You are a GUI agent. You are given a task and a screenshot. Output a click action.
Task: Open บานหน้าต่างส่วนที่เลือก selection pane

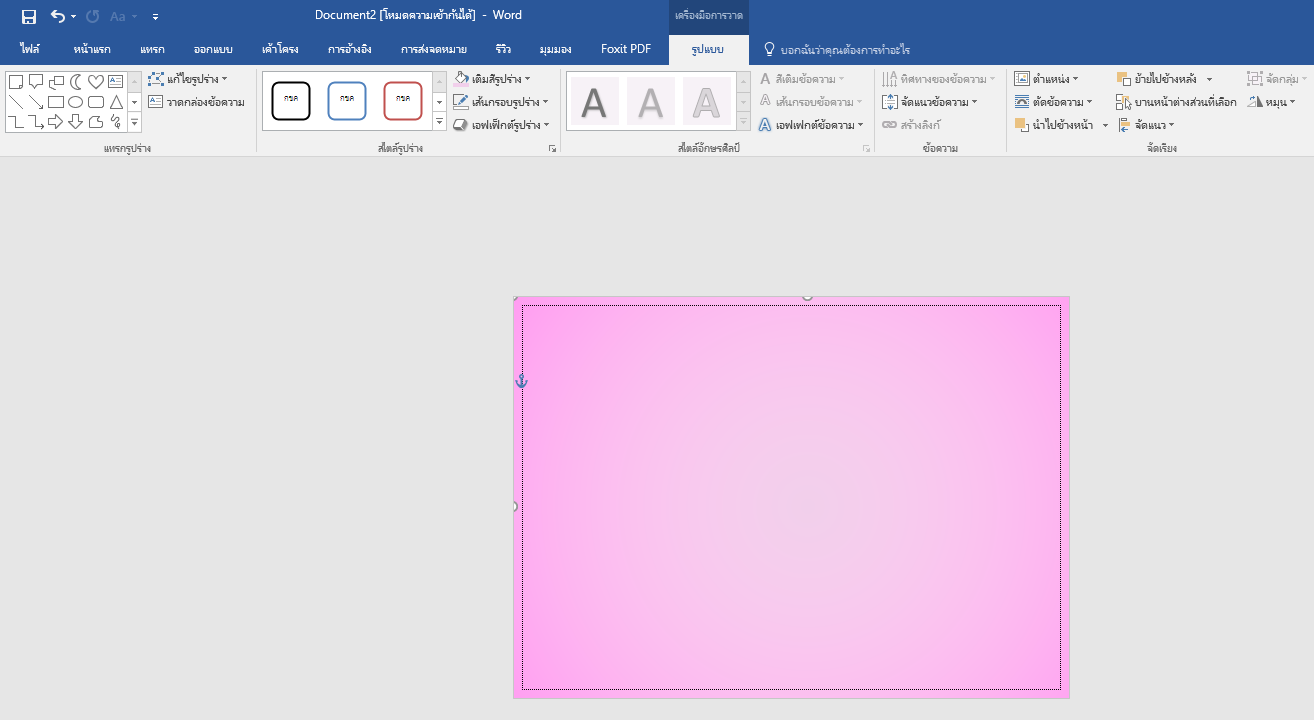1176,101
